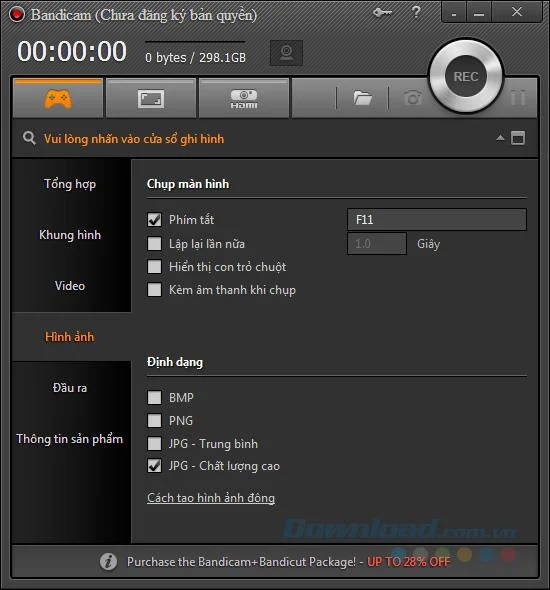This screenshot has width=550, height=590.
Task: Start recording with the REC button
Action: [x=466, y=76]
